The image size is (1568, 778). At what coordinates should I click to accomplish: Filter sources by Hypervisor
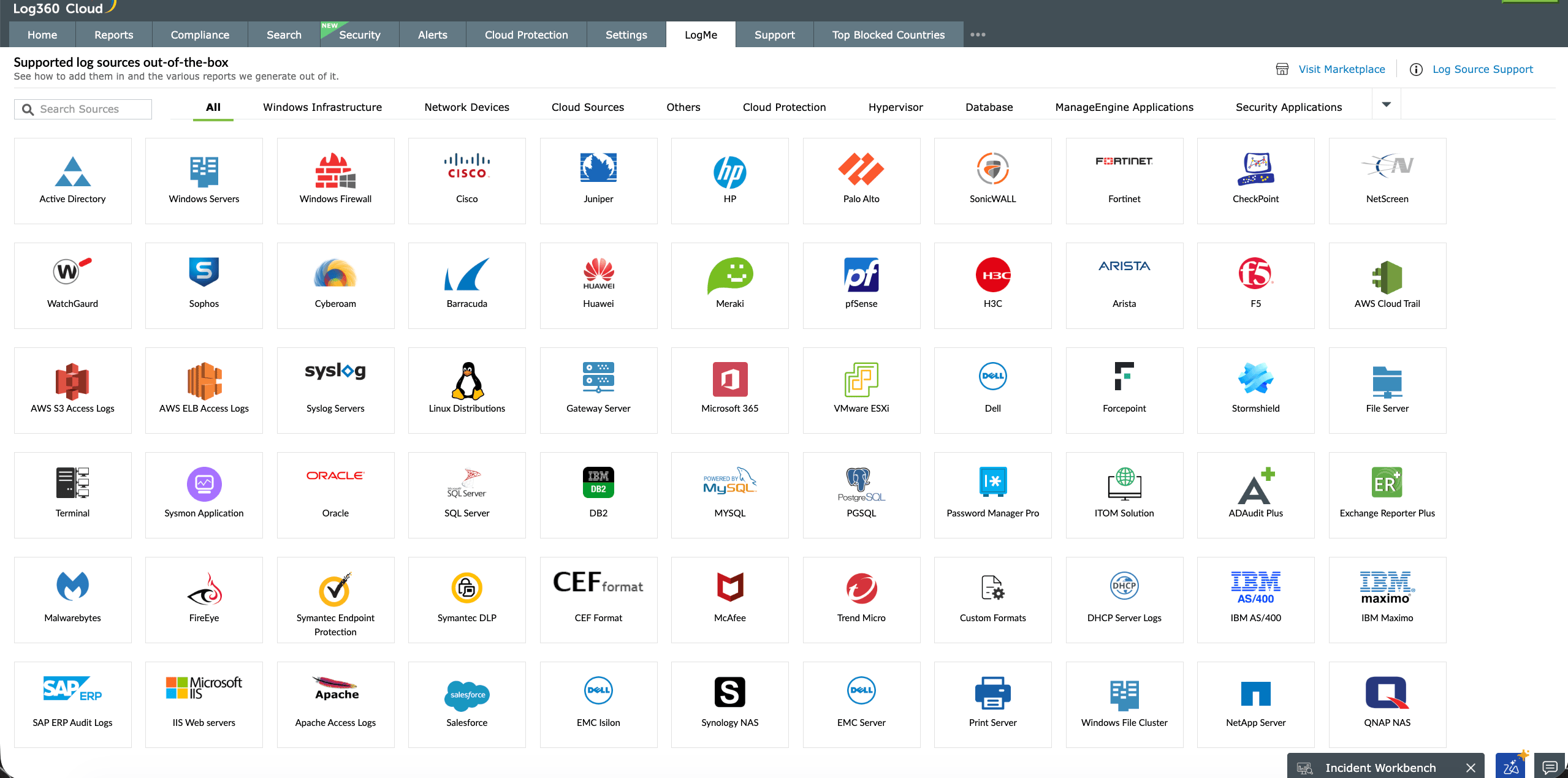896,107
